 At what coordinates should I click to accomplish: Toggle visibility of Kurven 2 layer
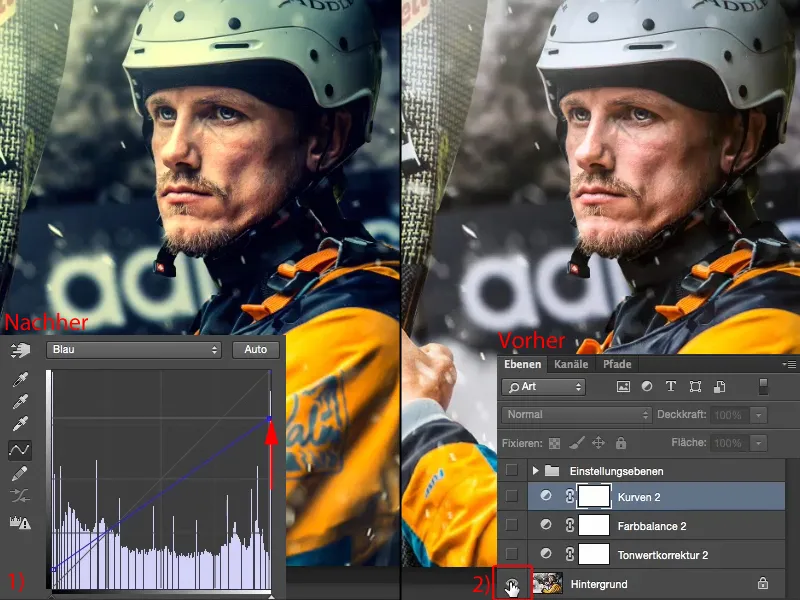tap(512, 496)
